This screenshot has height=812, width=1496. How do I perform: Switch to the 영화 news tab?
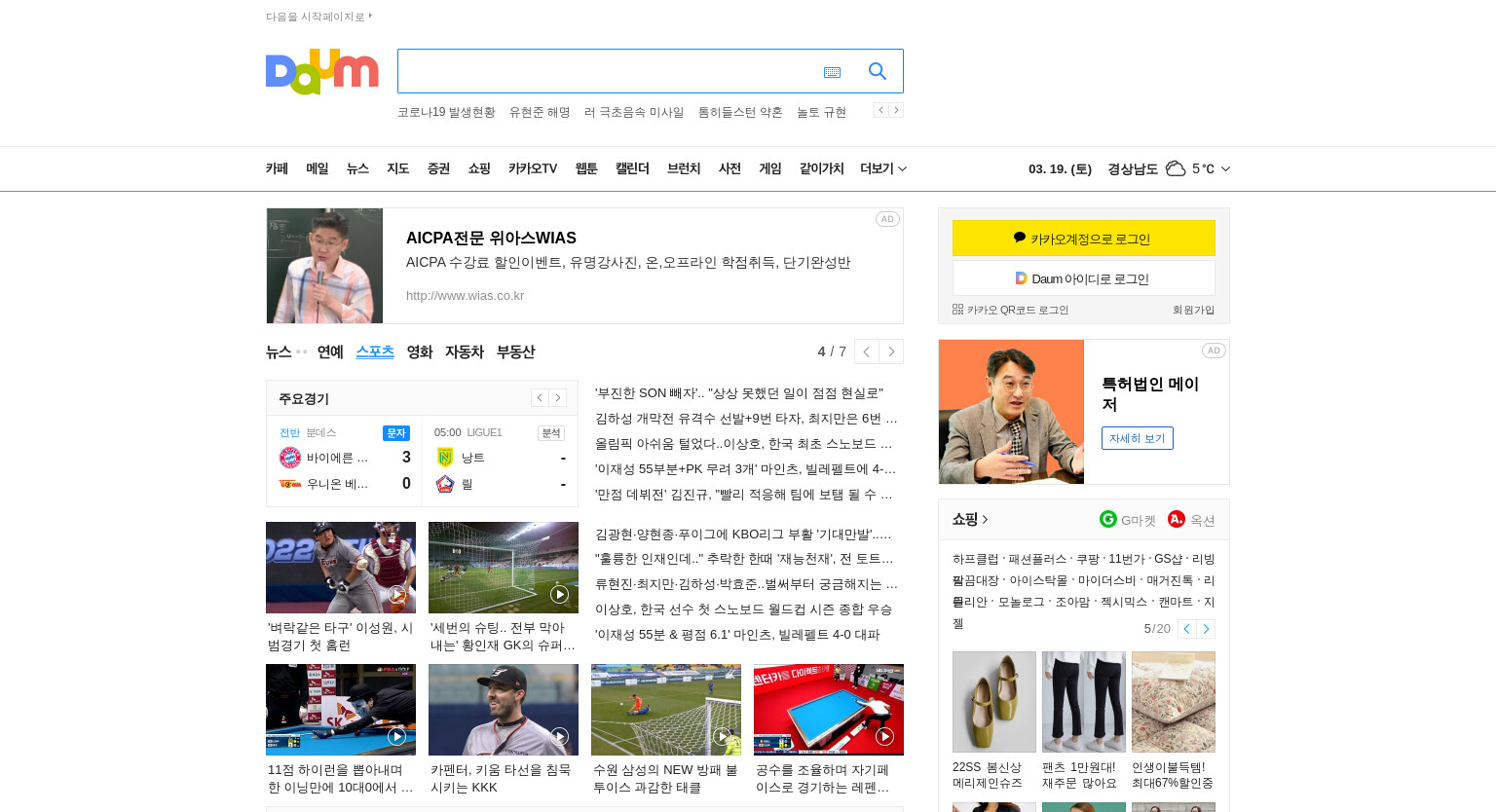point(420,351)
